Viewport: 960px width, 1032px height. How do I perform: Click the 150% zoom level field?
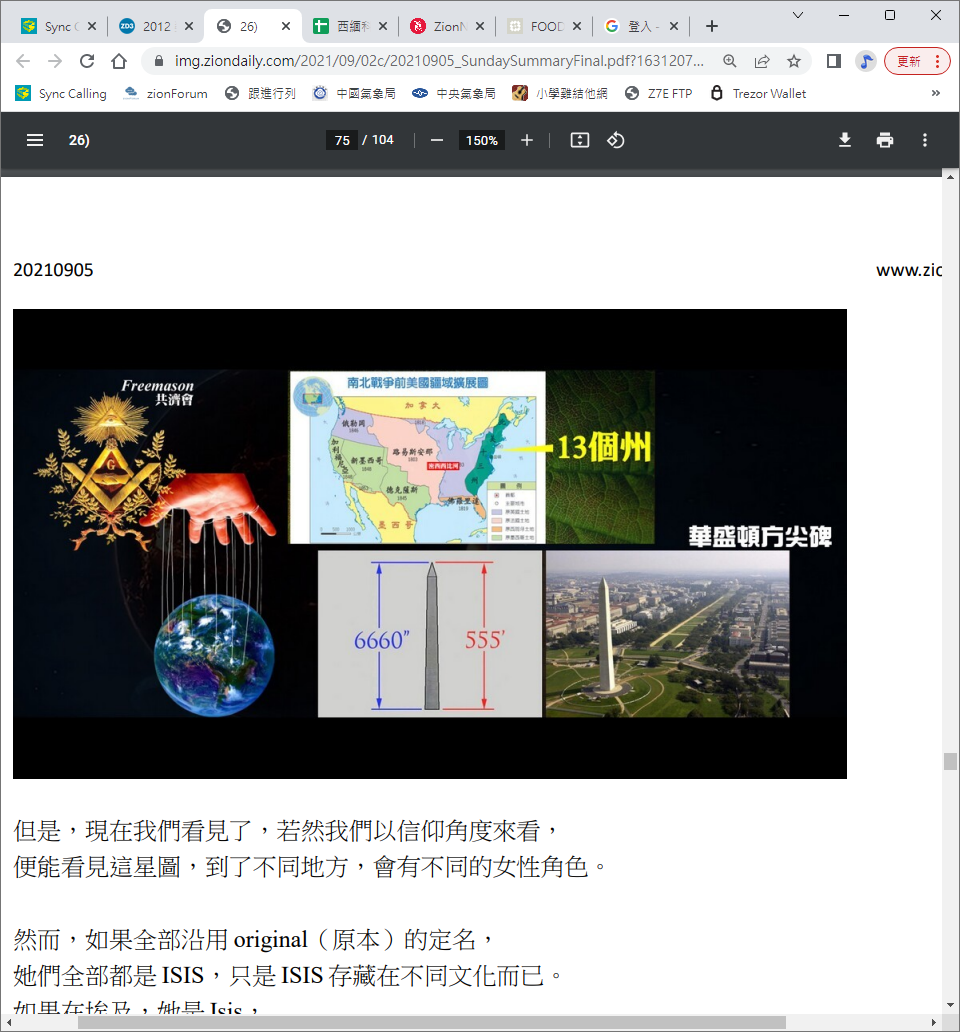[x=482, y=140]
